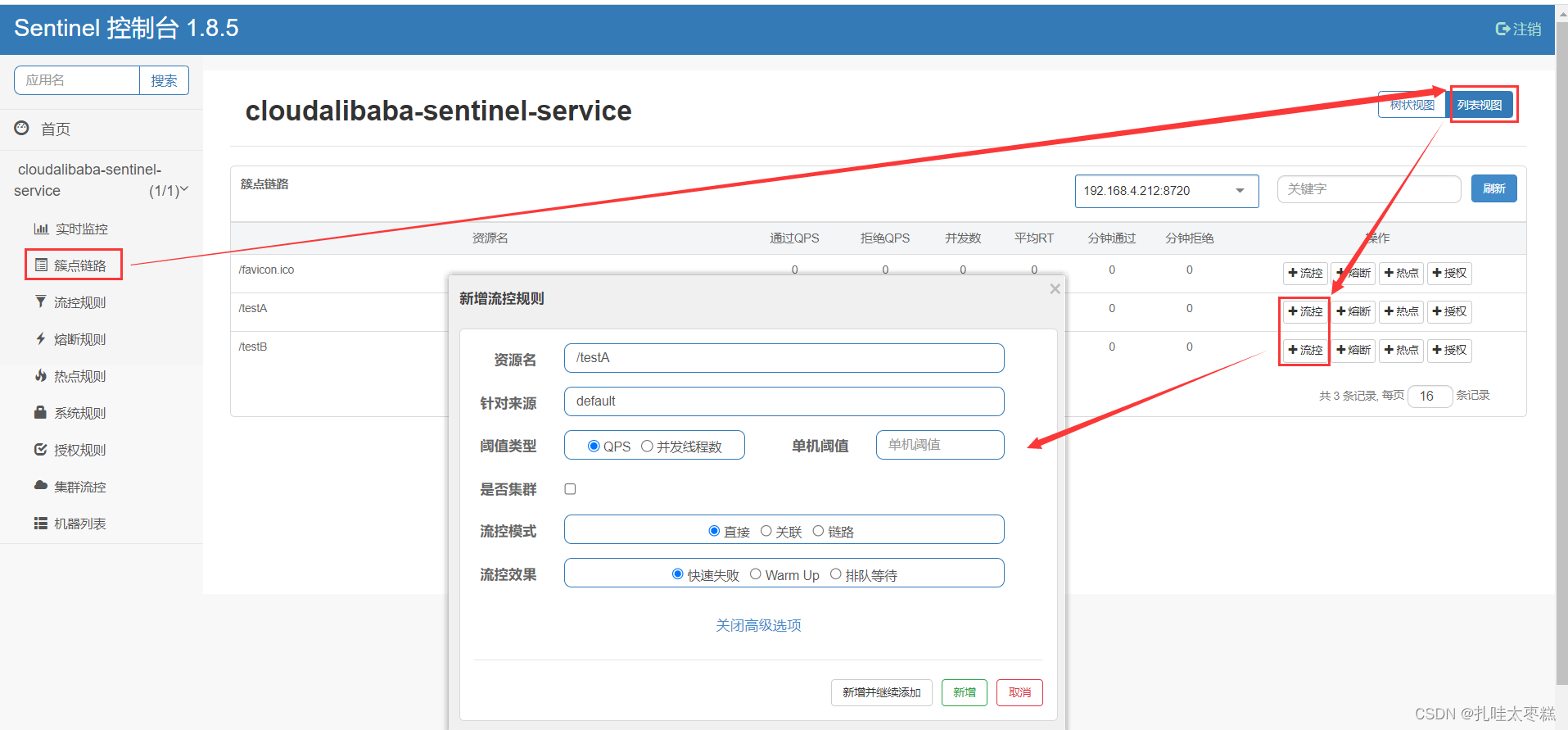Tick the 是否集群 checkbox
This screenshot has height=730, width=1568.
(x=570, y=489)
